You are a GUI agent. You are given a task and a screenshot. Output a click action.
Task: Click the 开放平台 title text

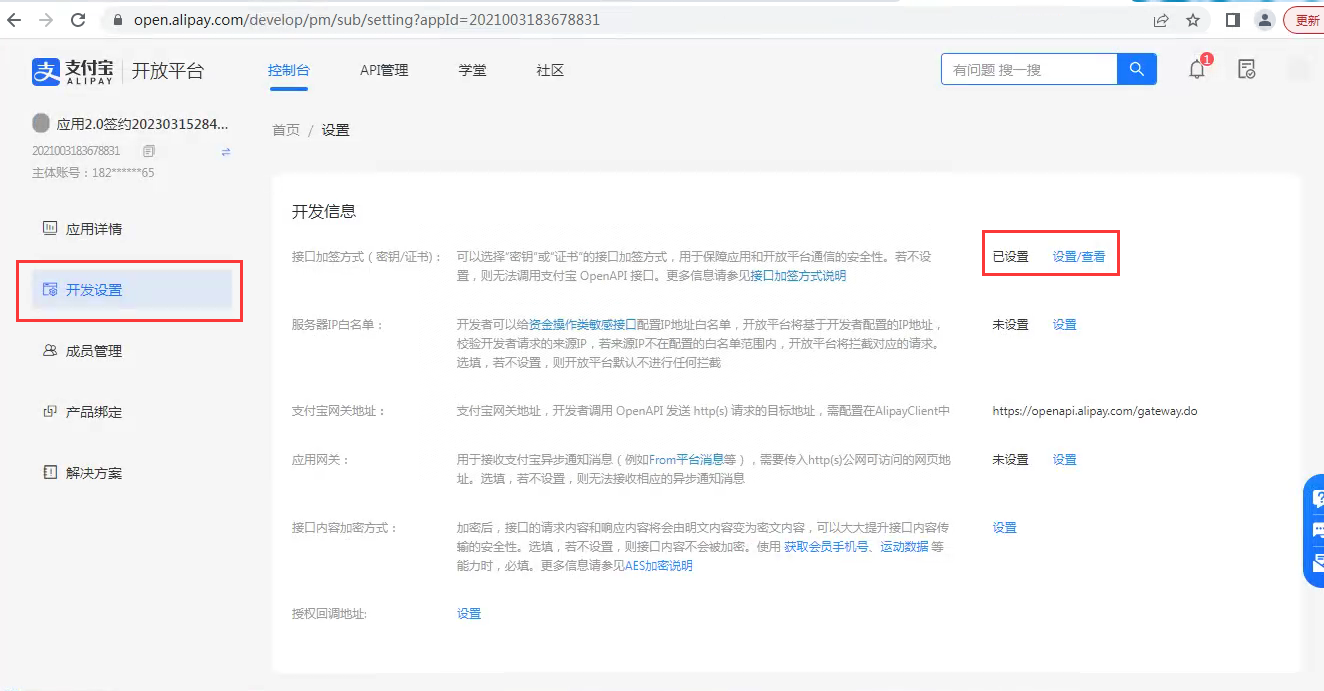tap(168, 71)
